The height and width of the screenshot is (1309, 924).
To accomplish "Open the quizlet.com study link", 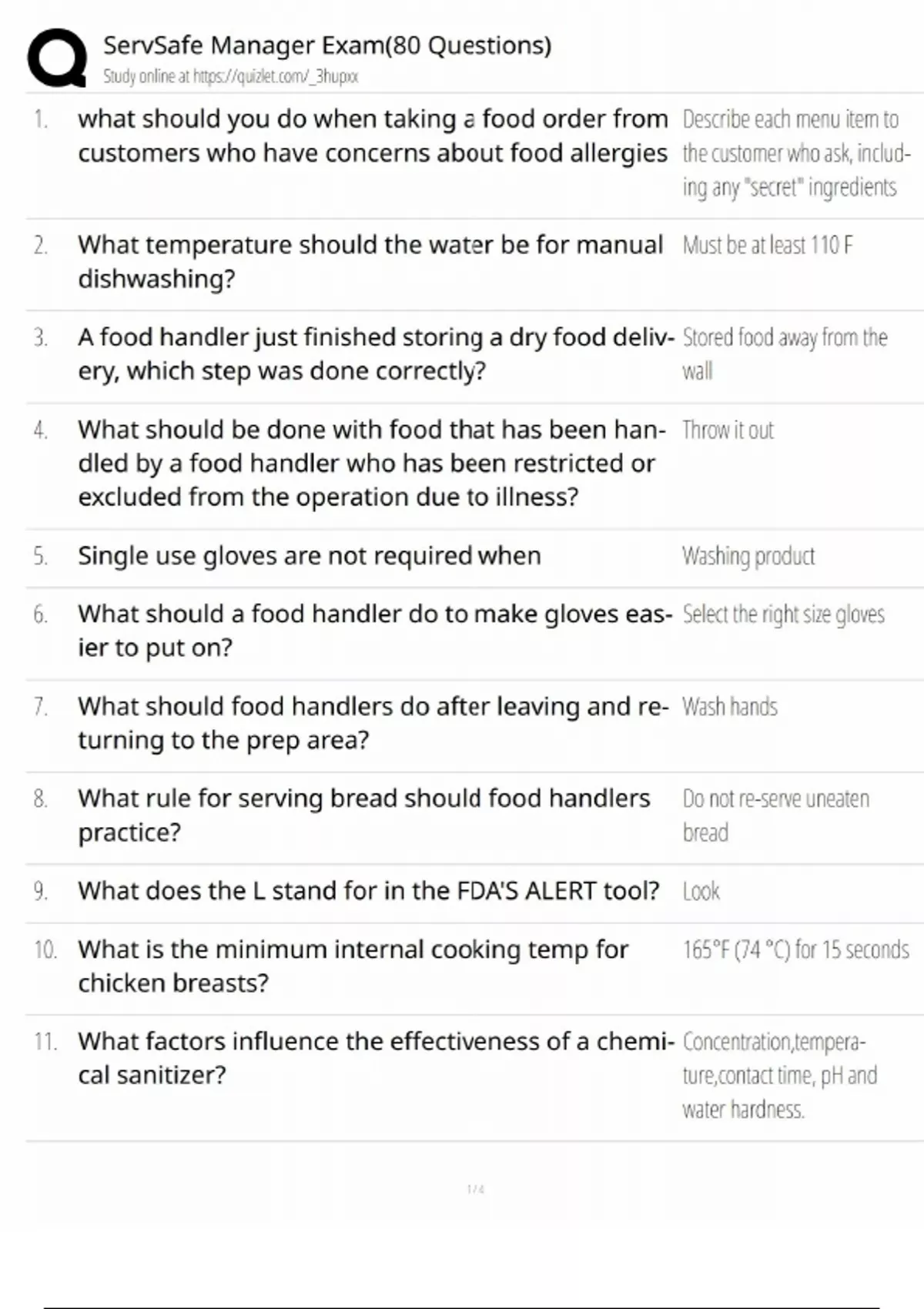I will (x=231, y=76).
